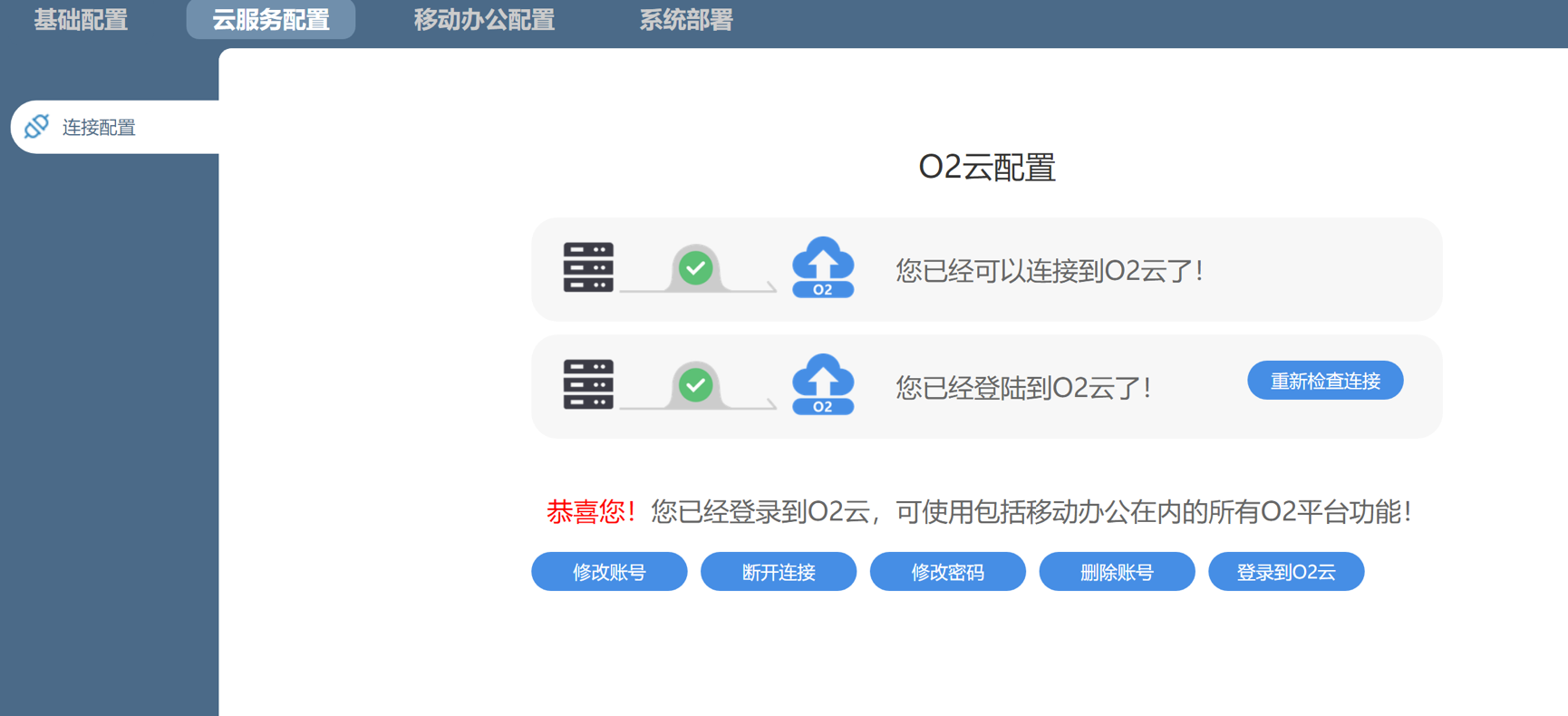The image size is (1568, 716).
Task: Click the green checkmark in connection row
Action: coord(695,268)
